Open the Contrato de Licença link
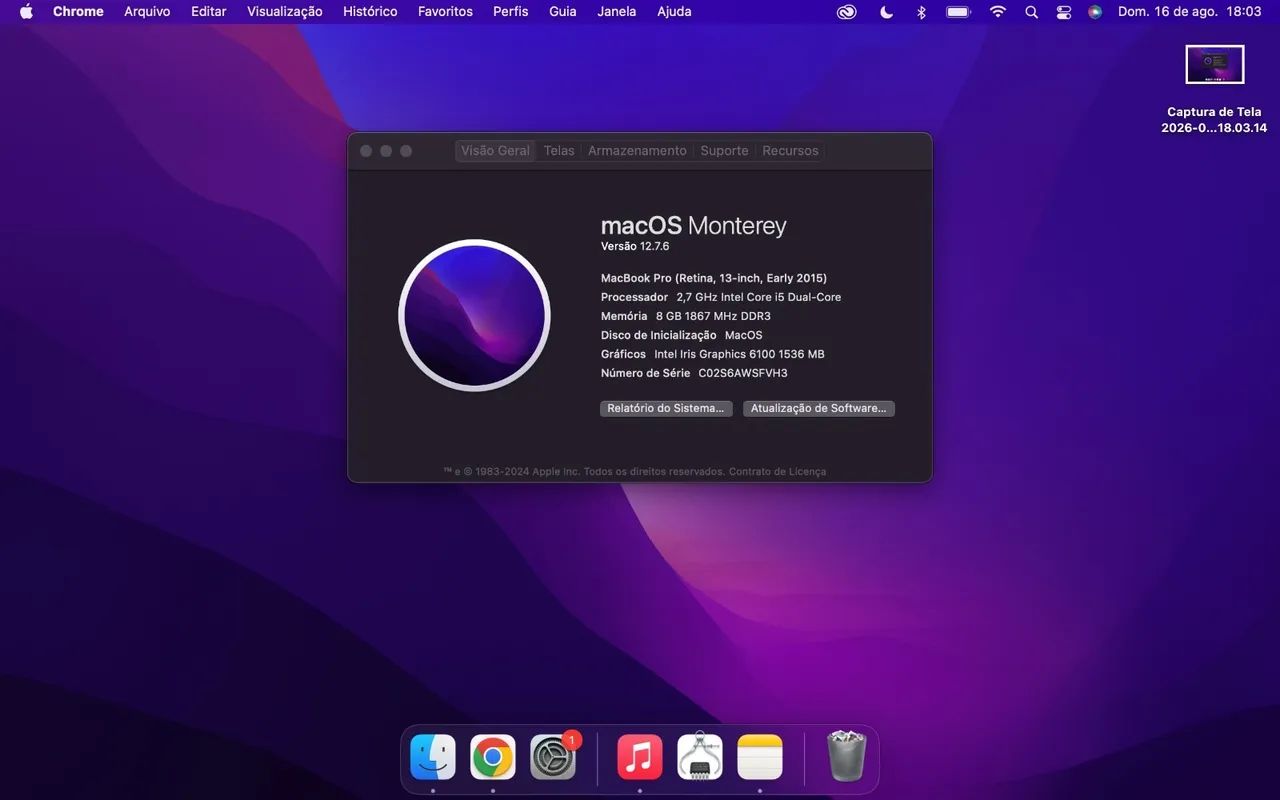Image resolution: width=1280 pixels, height=800 pixels. click(x=777, y=472)
